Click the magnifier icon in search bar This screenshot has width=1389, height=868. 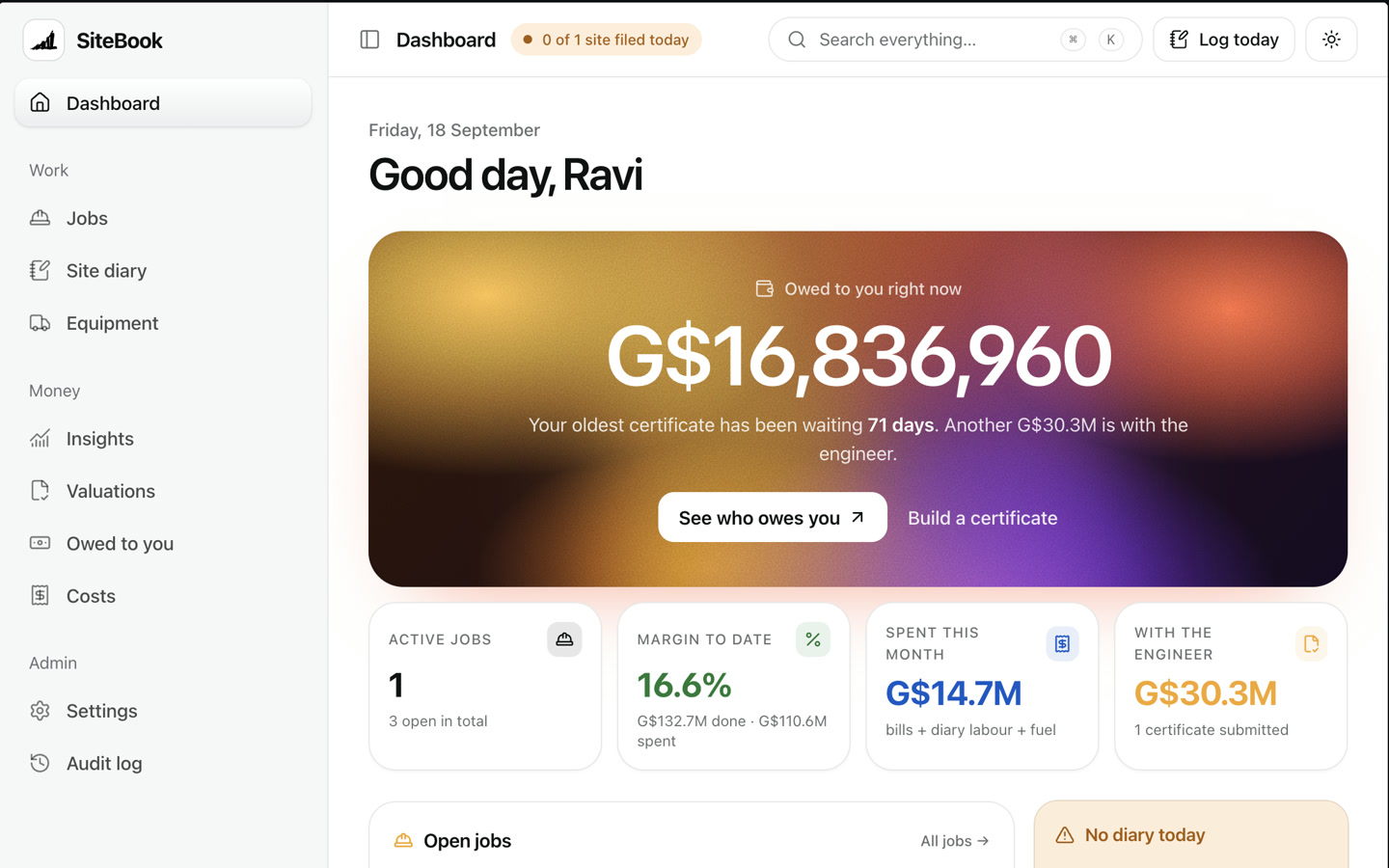pyautogui.click(x=797, y=40)
